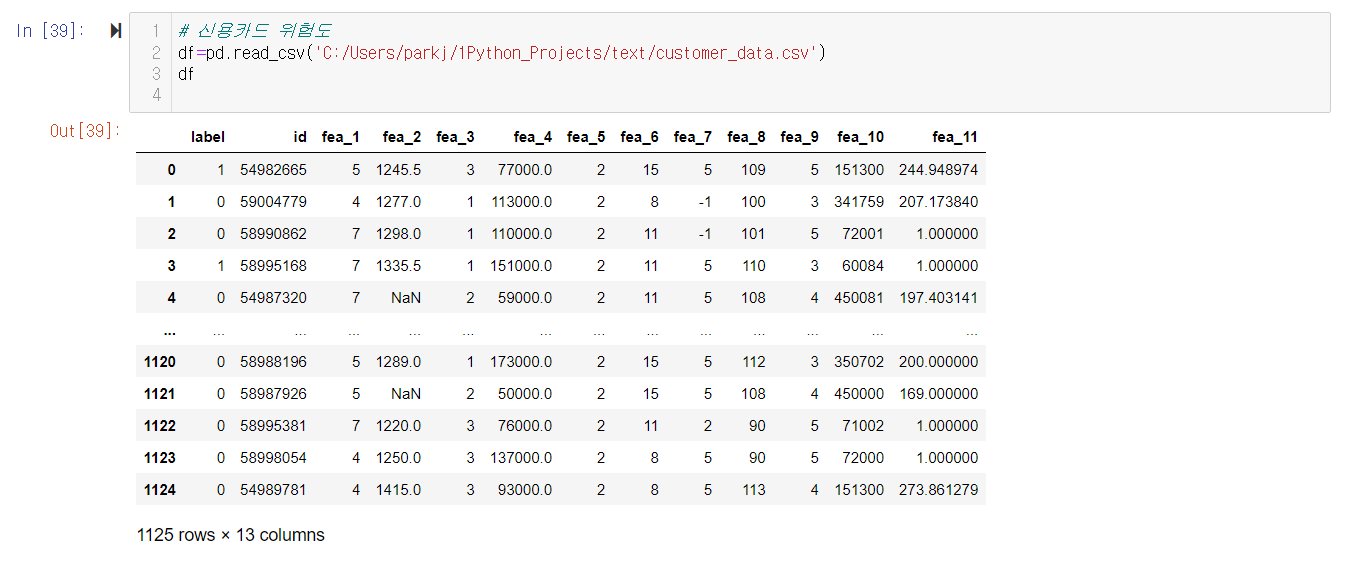Screen dimensions: 1347x562
Task: Click fea_10 value 450081
Action: (859, 298)
